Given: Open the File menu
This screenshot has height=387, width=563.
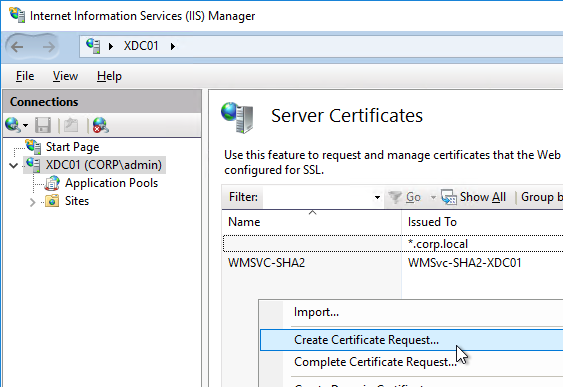Looking at the screenshot, I should coord(25,76).
